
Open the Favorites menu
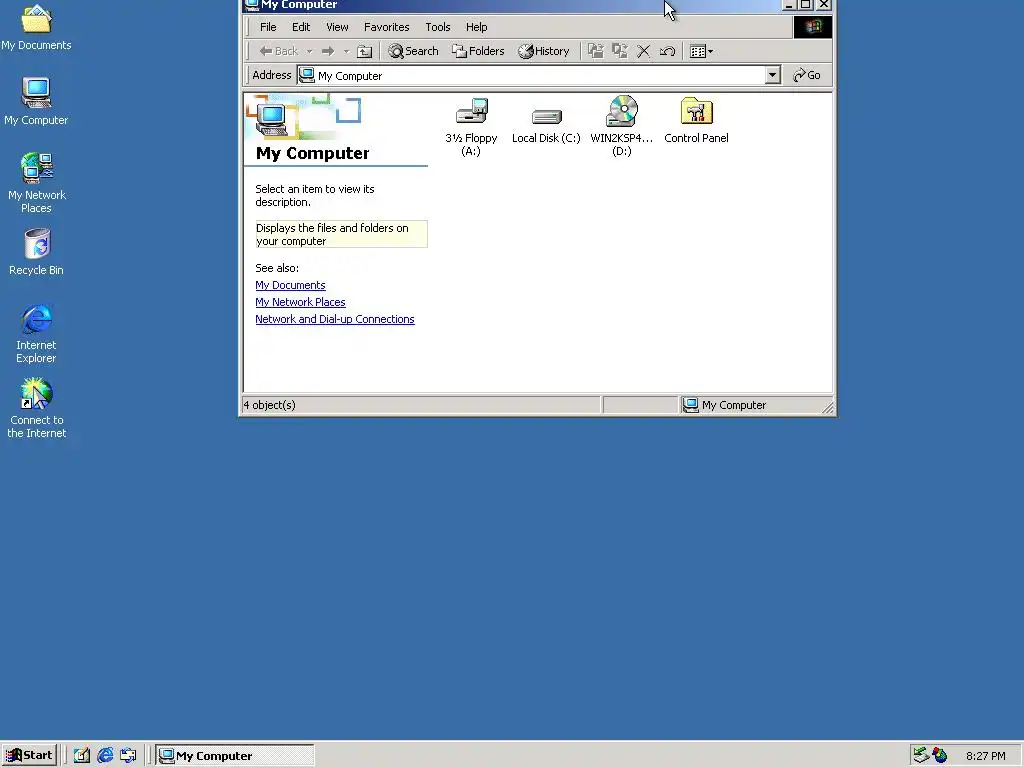(x=387, y=27)
